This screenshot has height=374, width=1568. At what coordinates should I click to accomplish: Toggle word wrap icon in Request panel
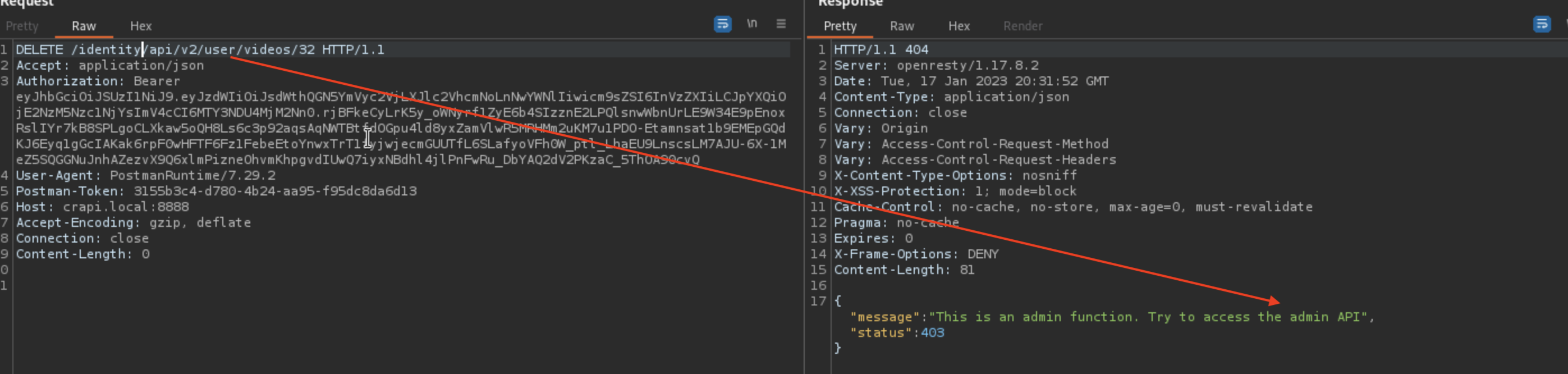pos(722,24)
